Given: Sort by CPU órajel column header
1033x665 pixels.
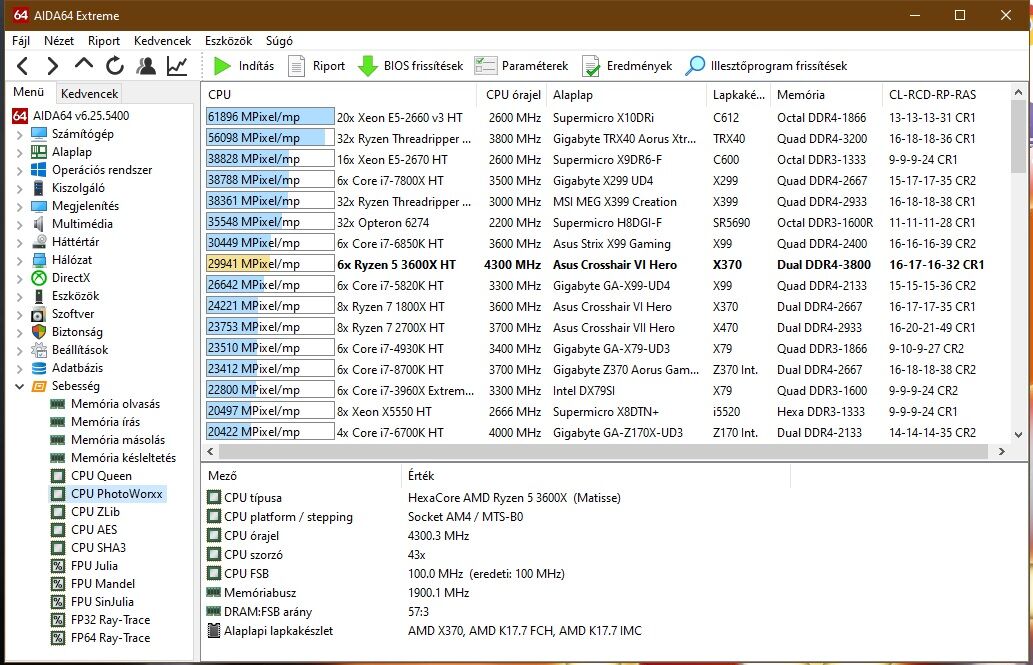Looking at the screenshot, I should click(x=511, y=95).
